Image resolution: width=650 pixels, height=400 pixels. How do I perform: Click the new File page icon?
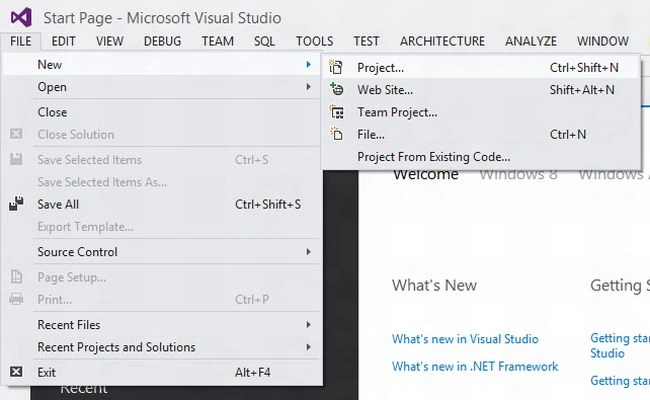pyautogui.click(x=336, y=134)
